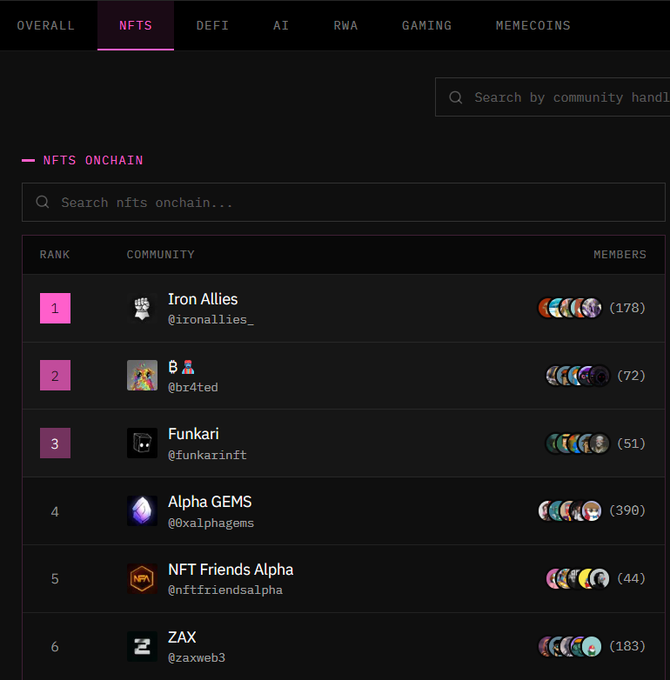Click the (44) member count
This screenshot has width=670, height=680.
(631, 578)
